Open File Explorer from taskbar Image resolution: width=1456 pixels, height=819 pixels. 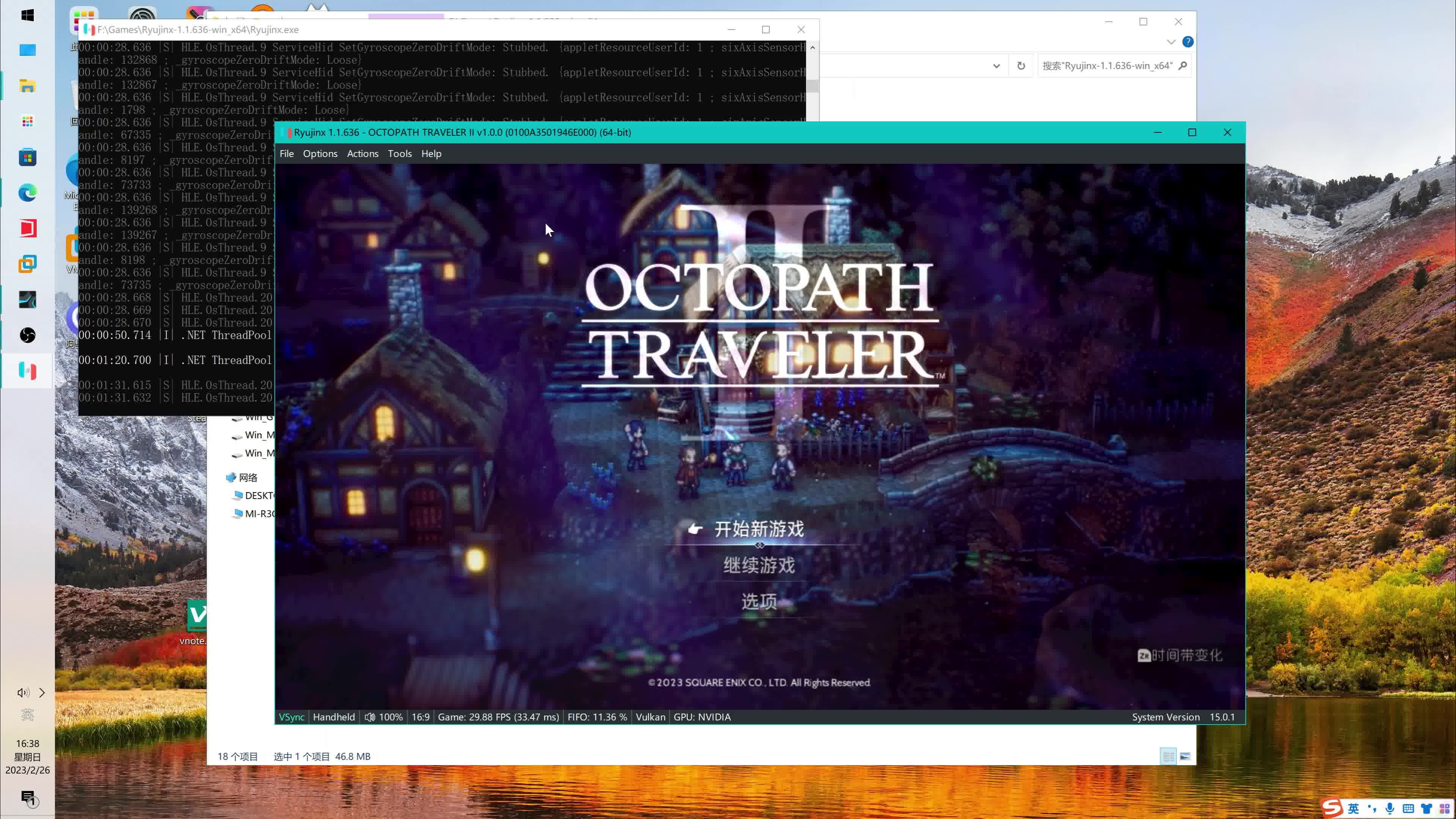tap(27, 86)
